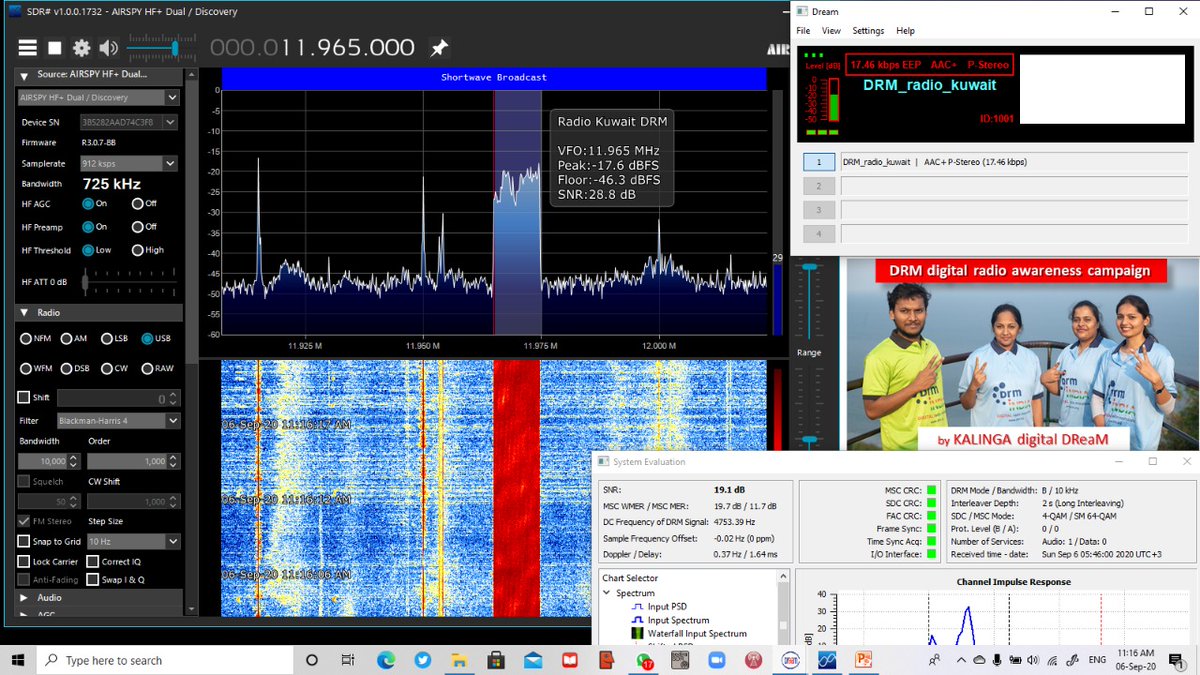Select LSB demodulation mode
1200x675 pixels.
click(x=107, y=339)
